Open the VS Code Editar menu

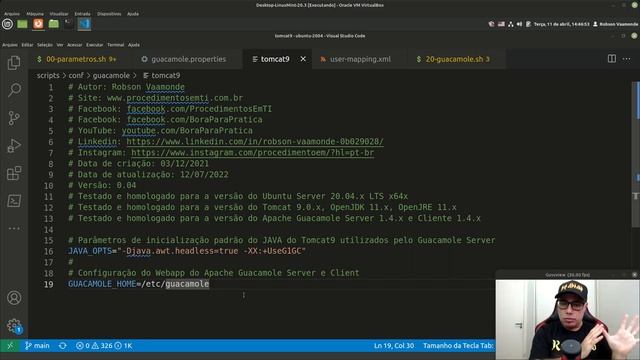27,45
